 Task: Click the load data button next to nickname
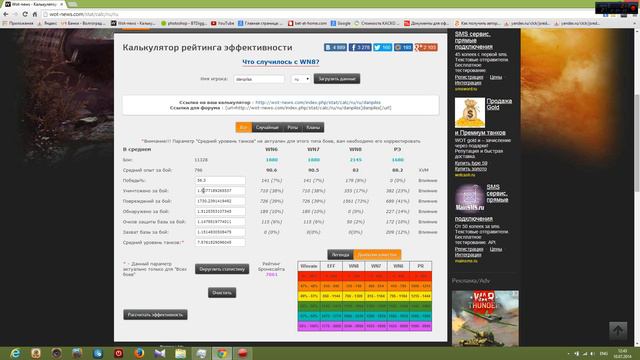(x=337, y=79)
